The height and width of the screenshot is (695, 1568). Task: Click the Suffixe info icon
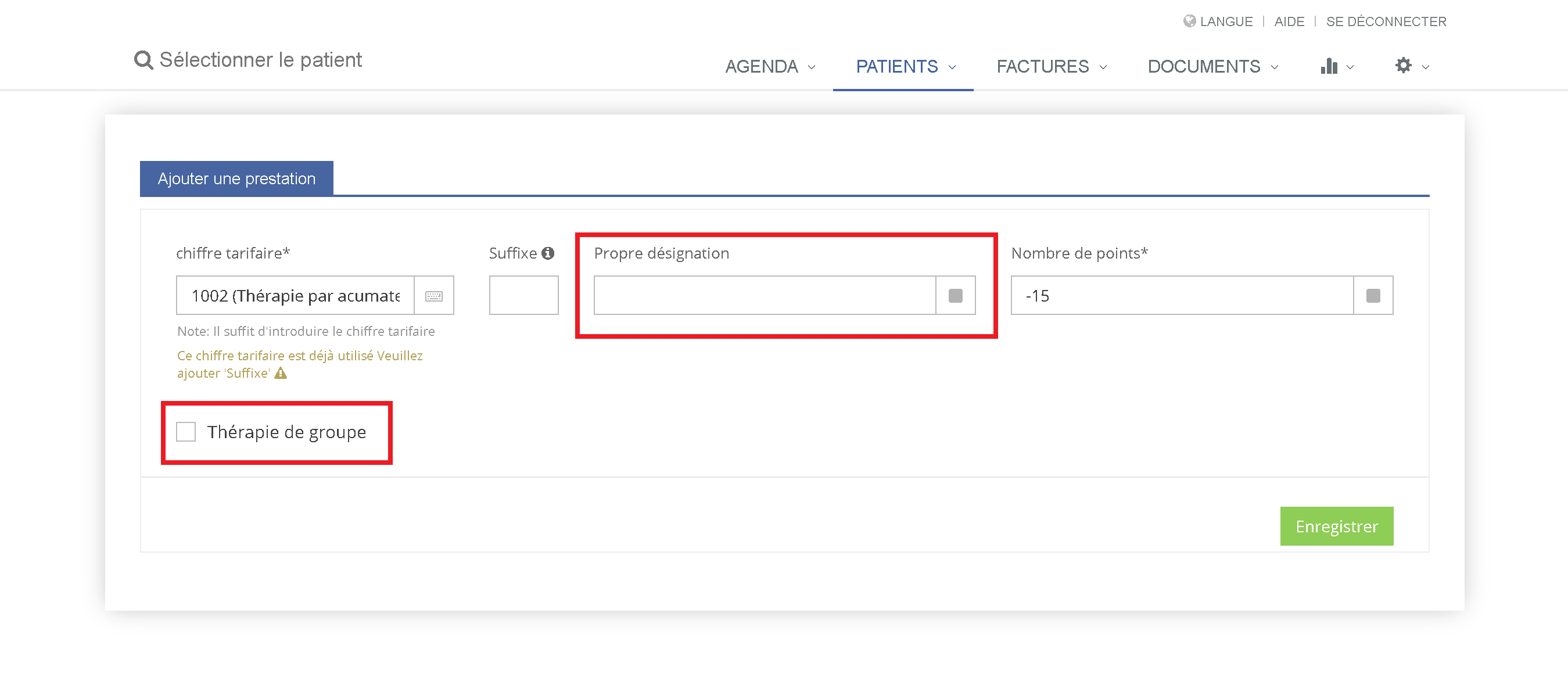548,253
